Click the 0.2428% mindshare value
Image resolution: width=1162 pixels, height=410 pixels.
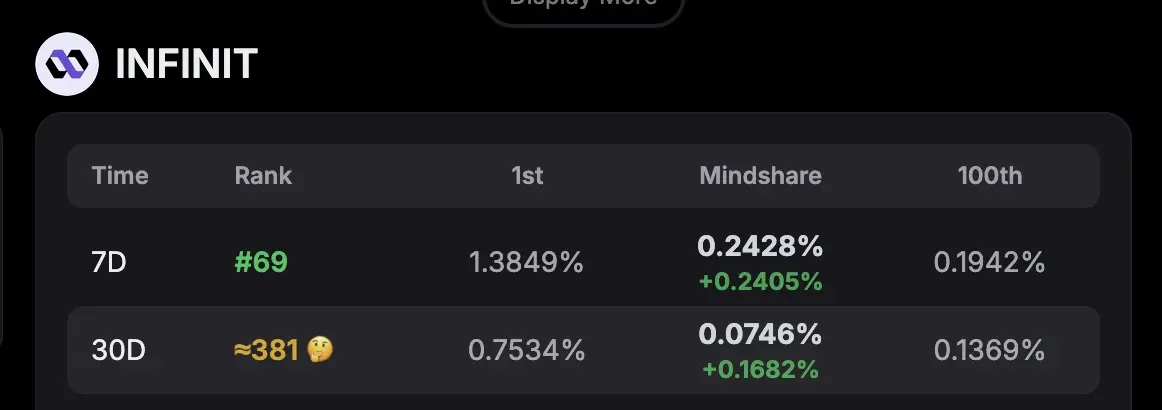[x=760, y=246]
